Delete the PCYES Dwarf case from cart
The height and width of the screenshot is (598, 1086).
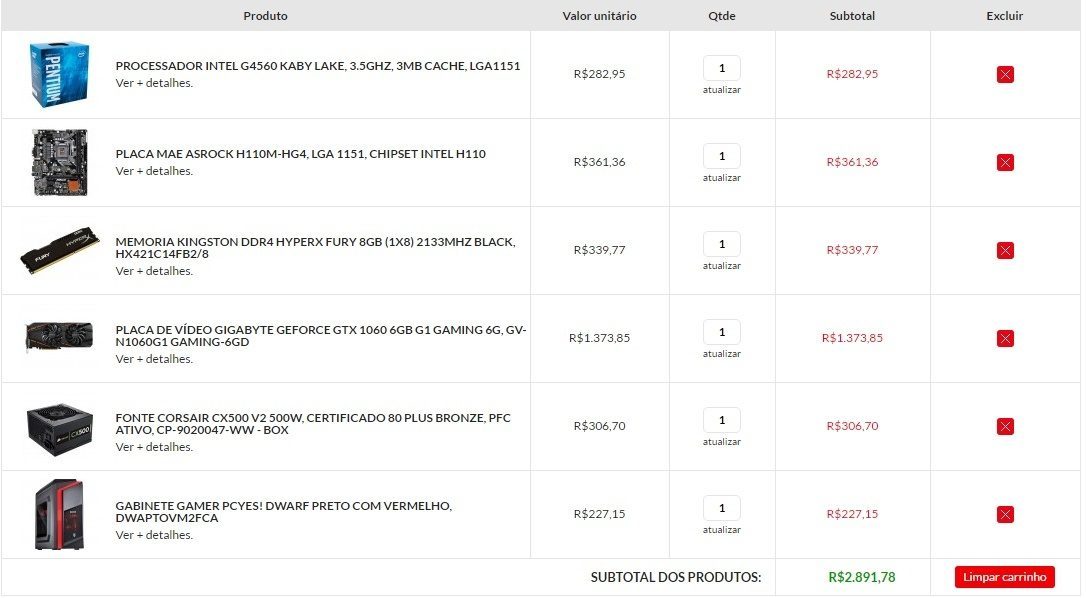(1005, 514)
